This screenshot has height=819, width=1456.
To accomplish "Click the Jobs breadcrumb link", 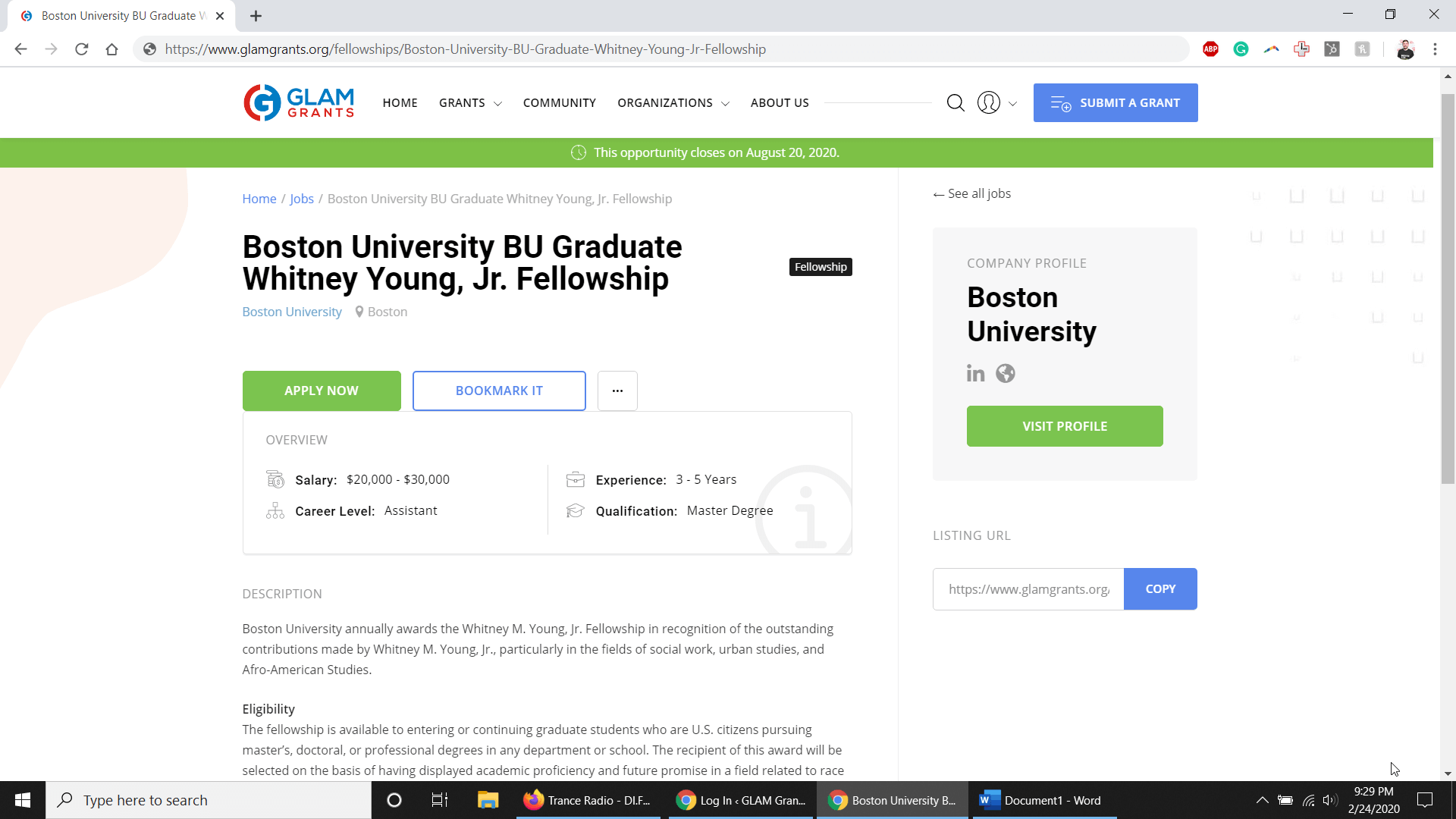I will tap(302, 199).
